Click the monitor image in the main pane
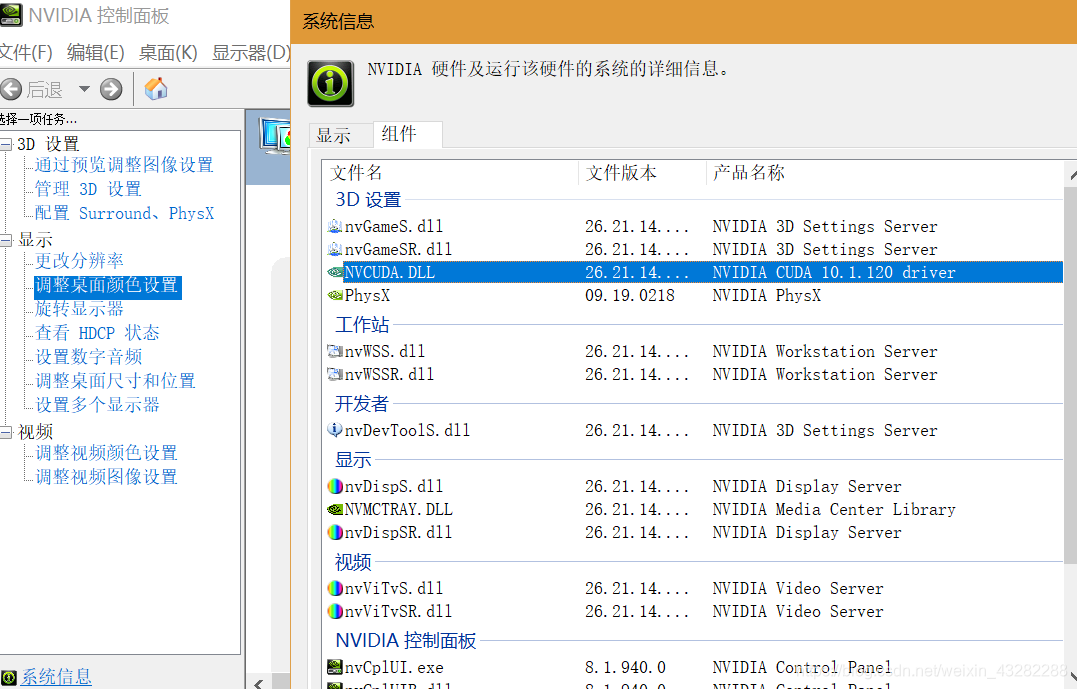 pos(275,135)
